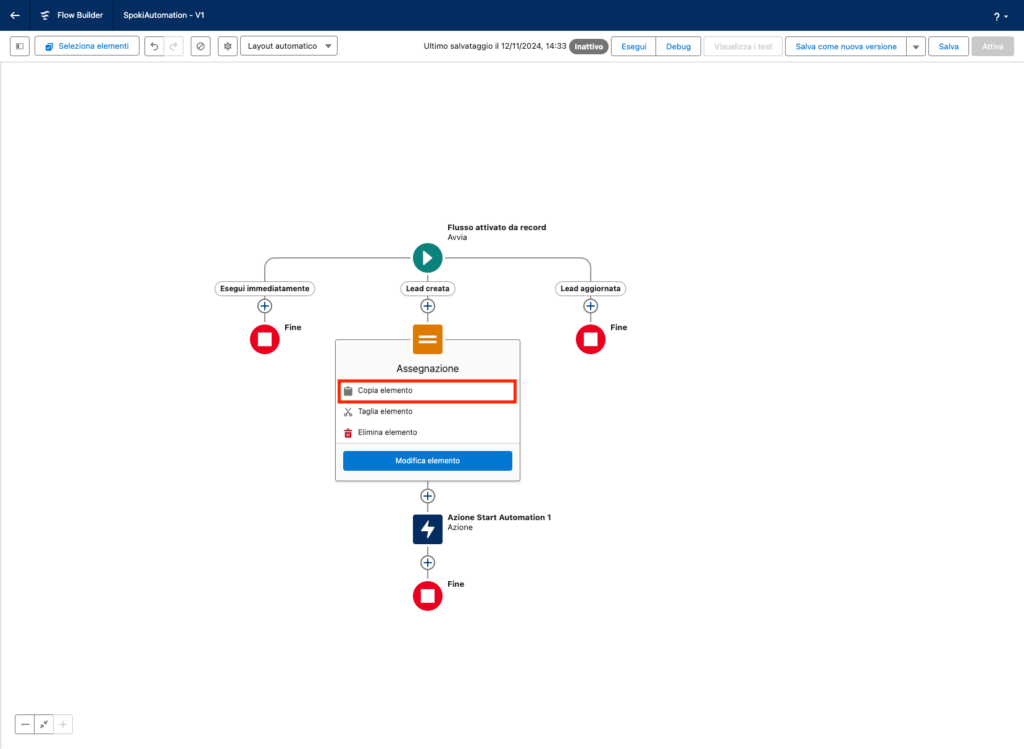Viewport: 1024px width, 749px height.
Task: Select the orange Assegnazione element icon
Action: (427, 339)
